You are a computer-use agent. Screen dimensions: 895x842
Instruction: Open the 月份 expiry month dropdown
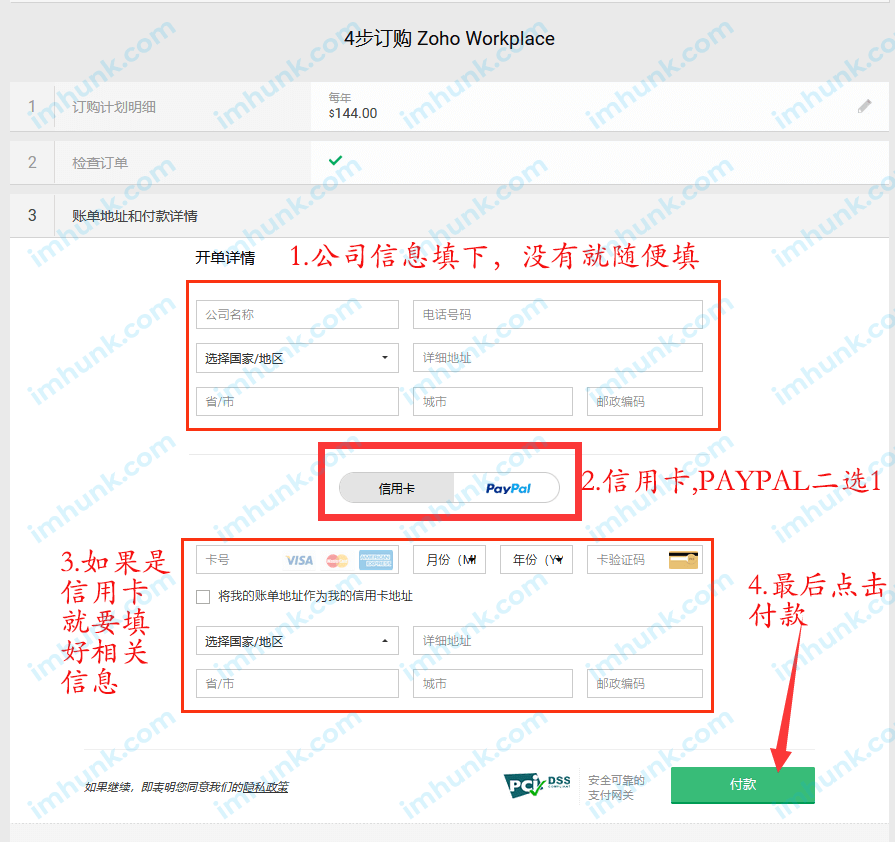(x=450, y=559)
